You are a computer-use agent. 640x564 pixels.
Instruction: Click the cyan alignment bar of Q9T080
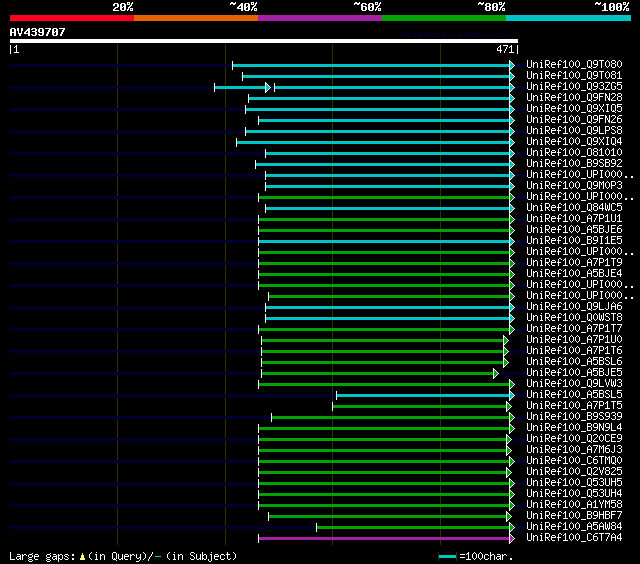pyautogui.click(x=371, y=65)
